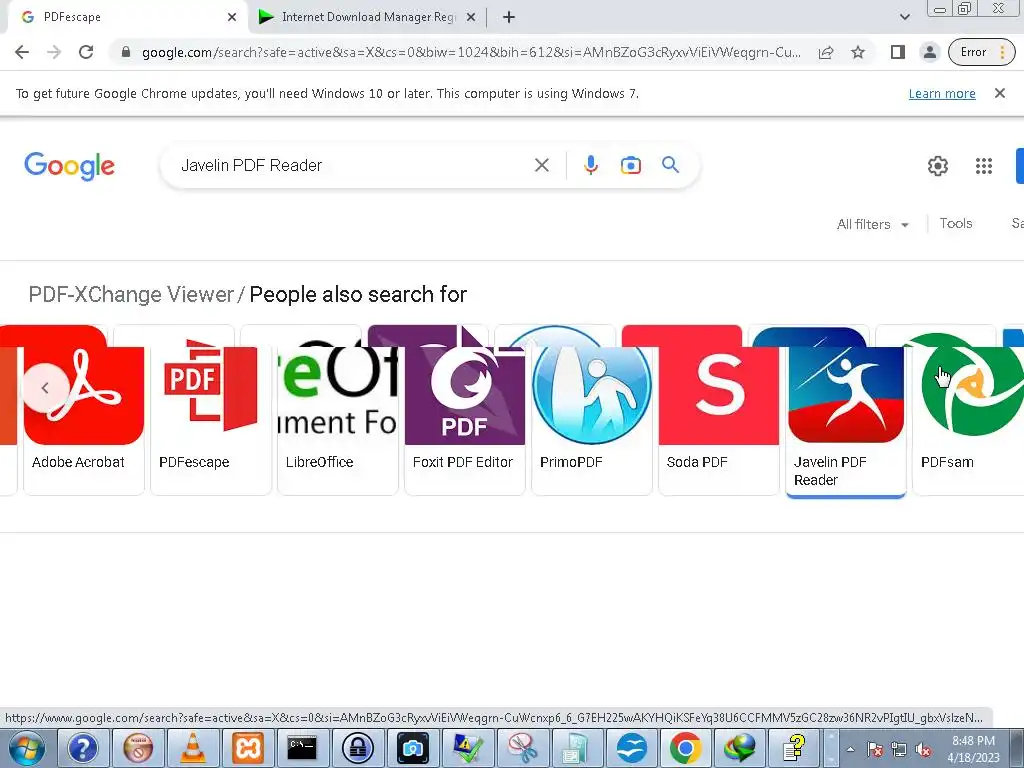1024x768 pixels.
Task: Click the share page icon in address bar
Action: click(x=826, y=52)
